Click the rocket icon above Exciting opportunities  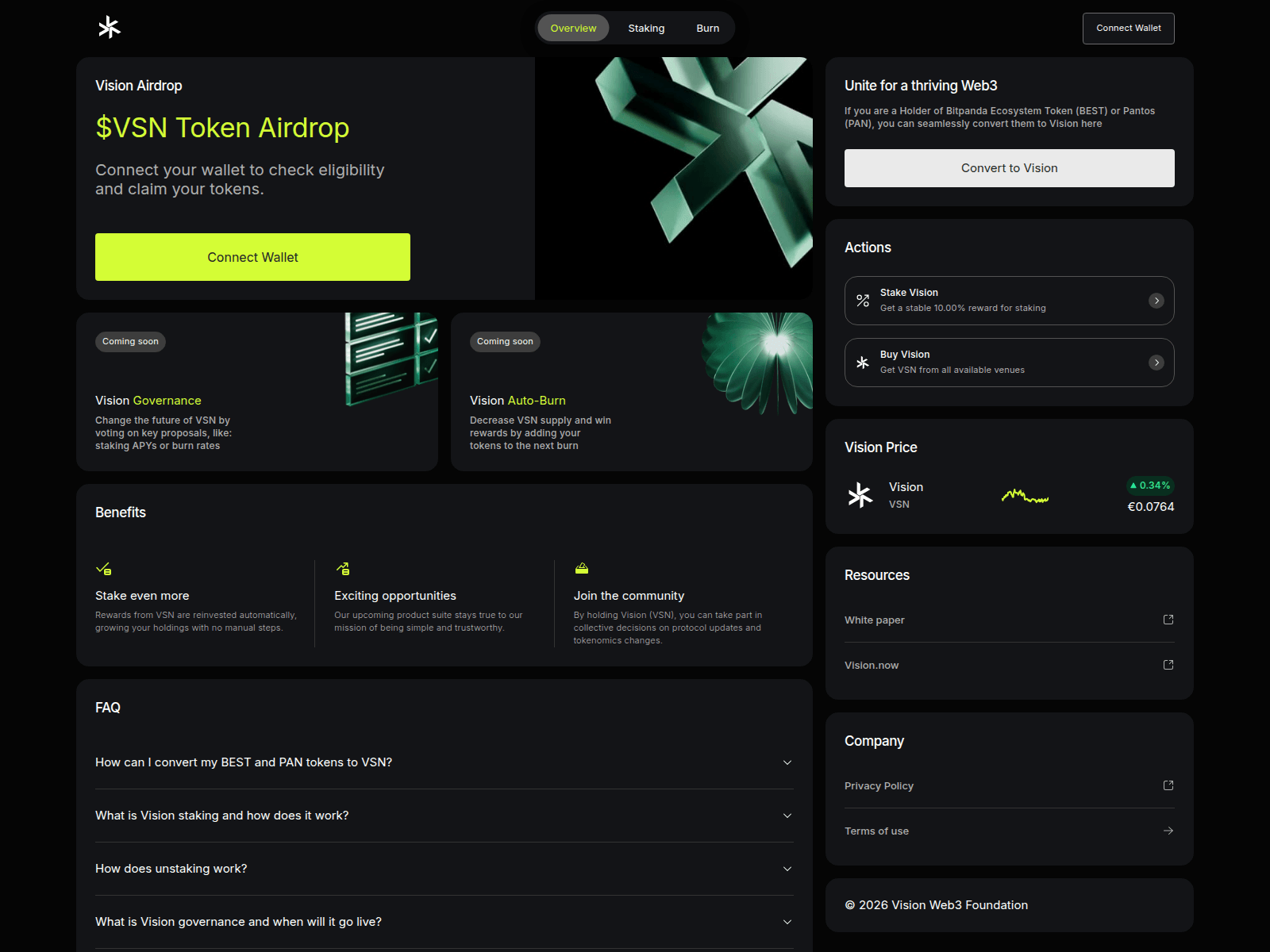tap(344, 568)
